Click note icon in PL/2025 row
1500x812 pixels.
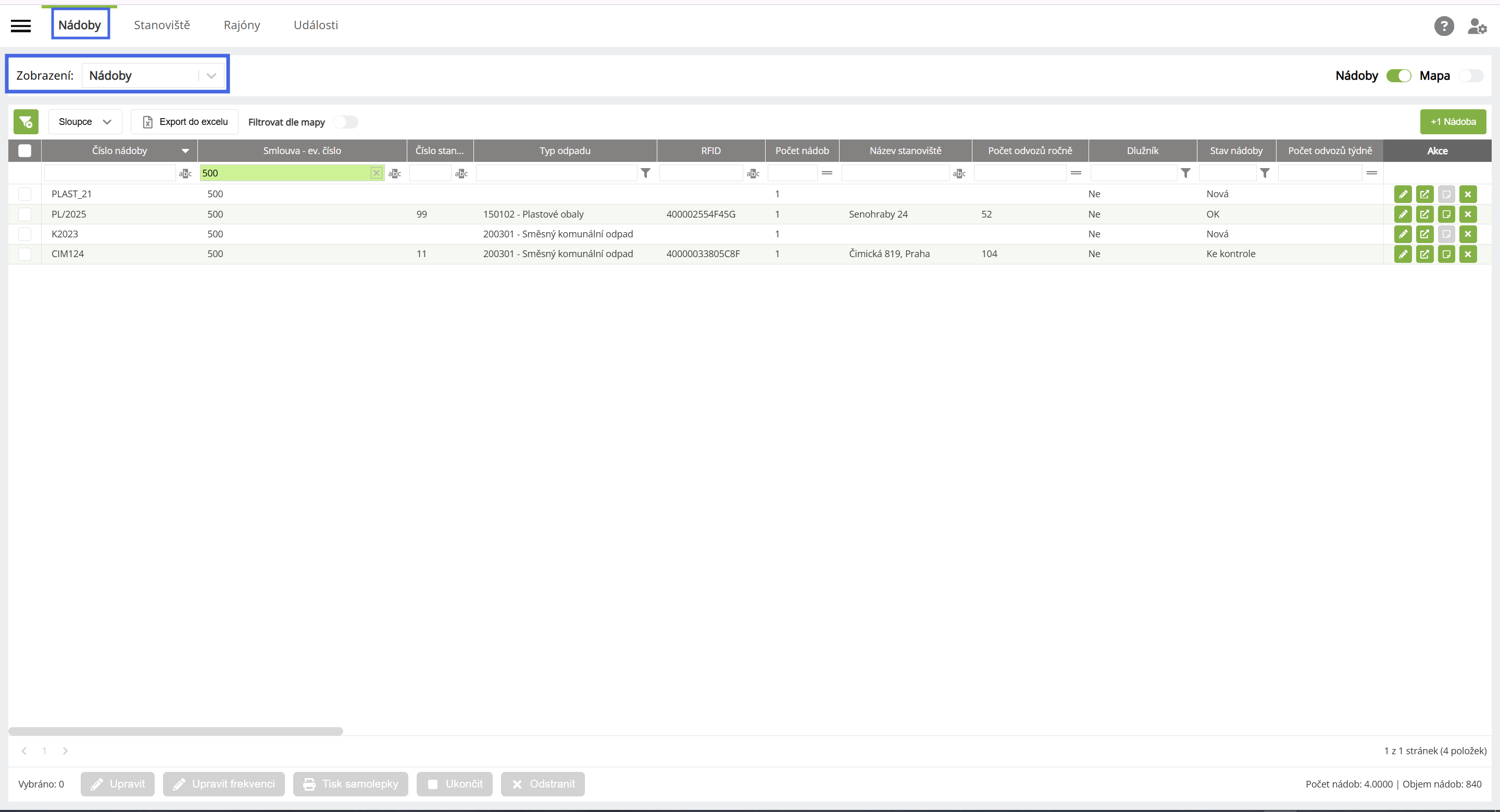[1446, 214]
